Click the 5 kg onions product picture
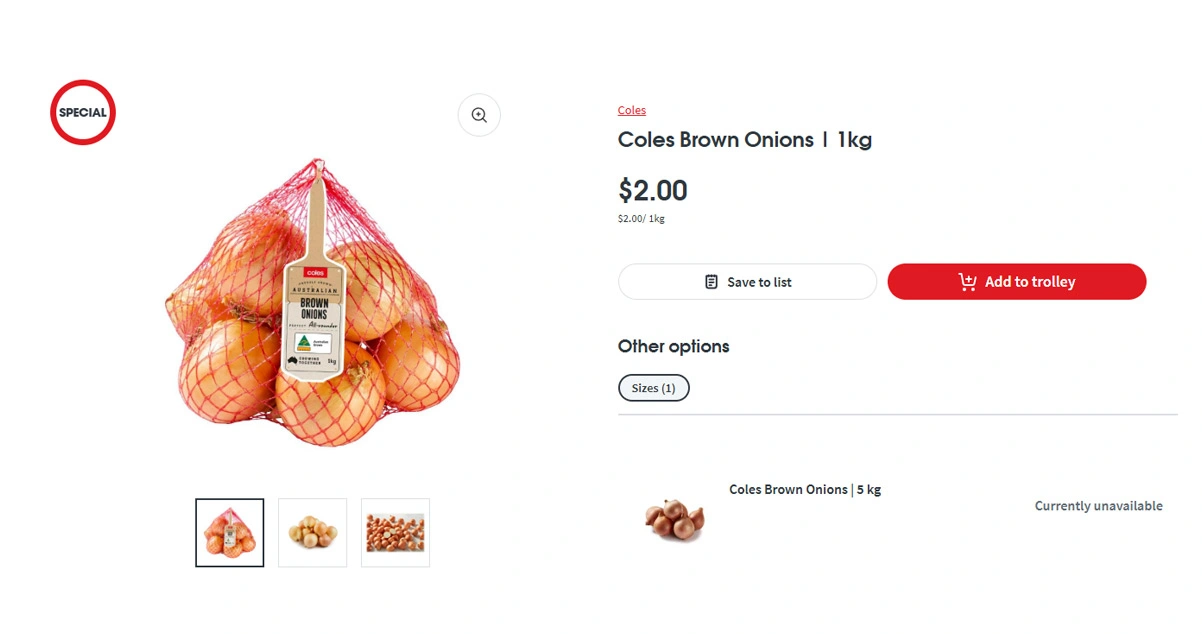Viewport: 1202px width, 634px height. (674, 519)
